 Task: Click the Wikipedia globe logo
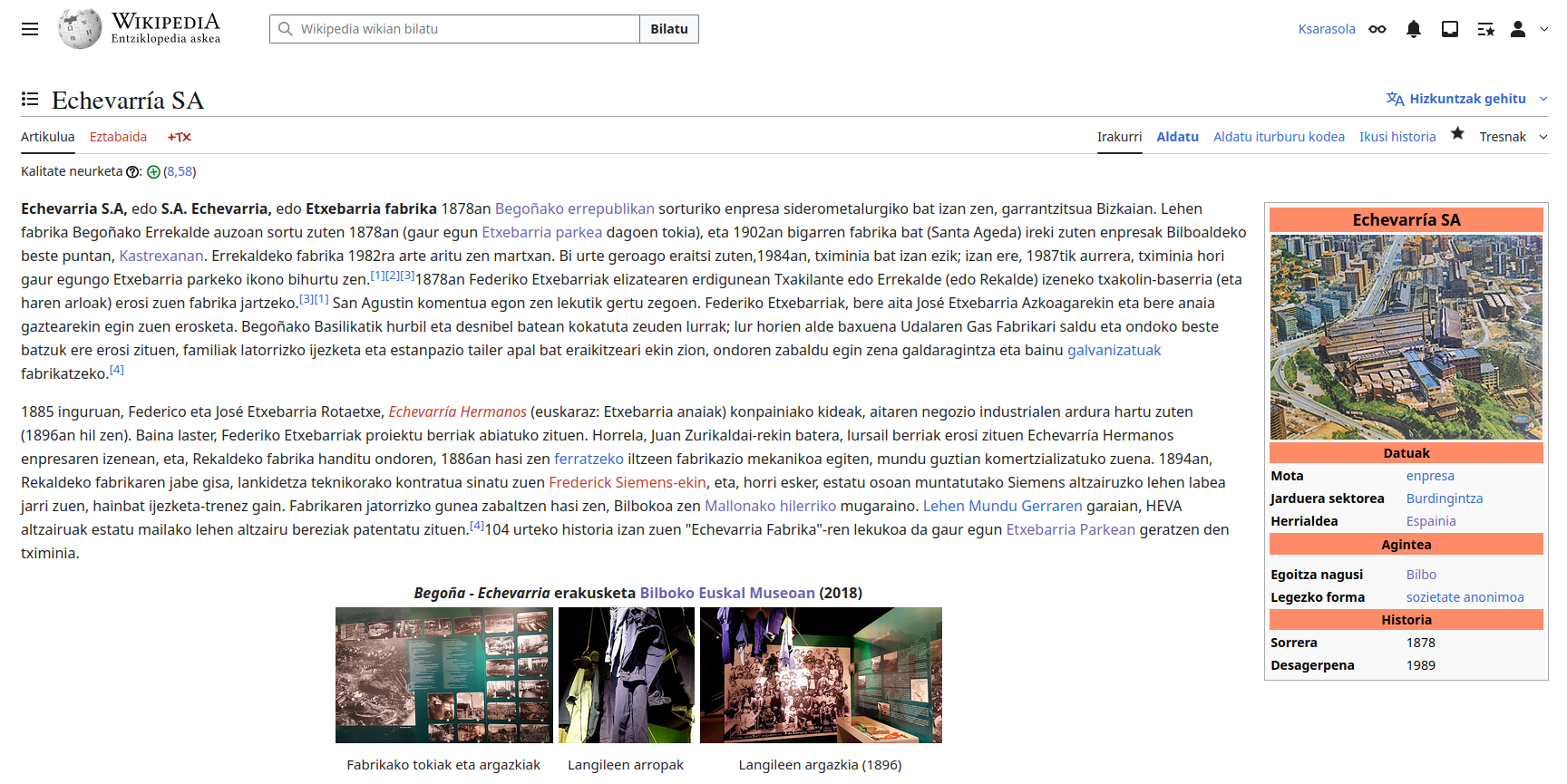(80, 29)
